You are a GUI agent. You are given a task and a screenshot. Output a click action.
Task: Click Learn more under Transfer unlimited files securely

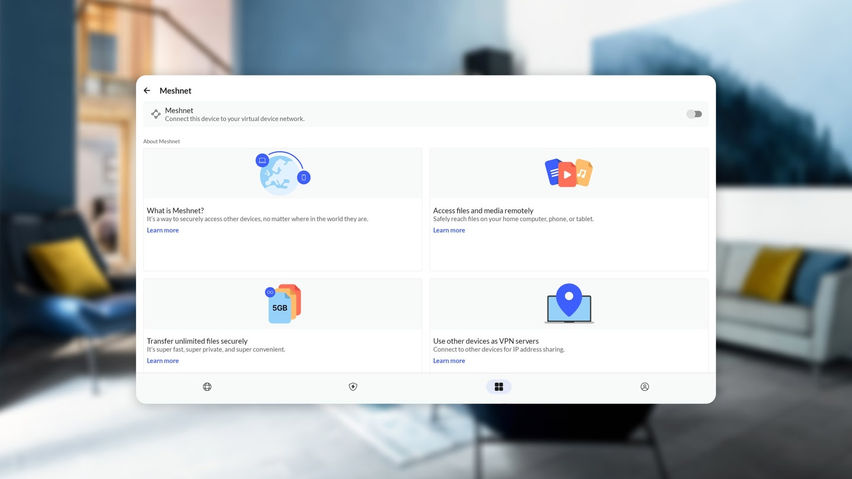[x=162, y=361]
